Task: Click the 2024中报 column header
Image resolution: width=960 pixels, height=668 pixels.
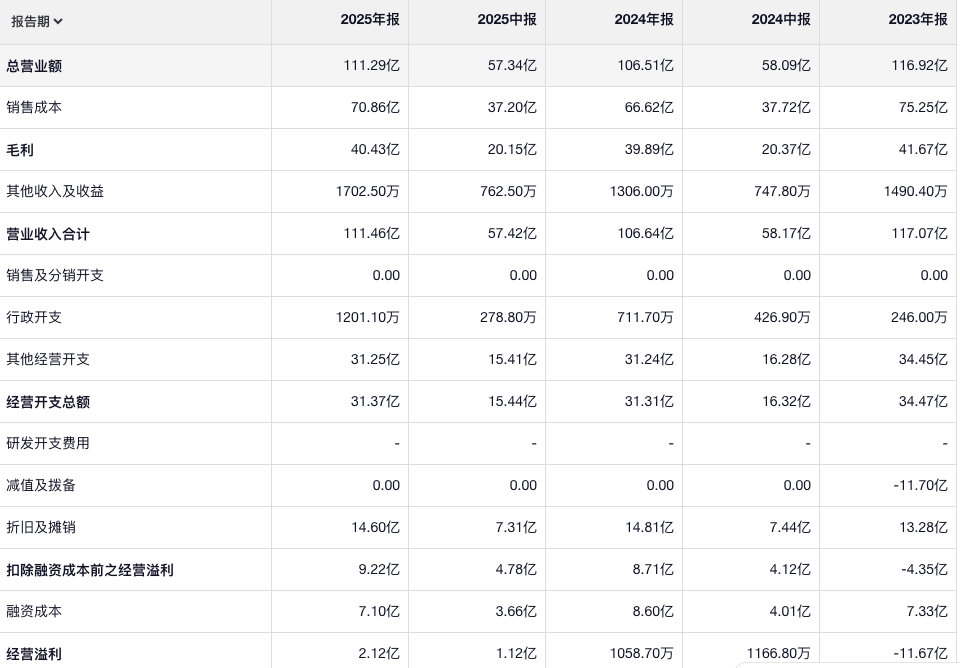Action: tap(781, 20)
